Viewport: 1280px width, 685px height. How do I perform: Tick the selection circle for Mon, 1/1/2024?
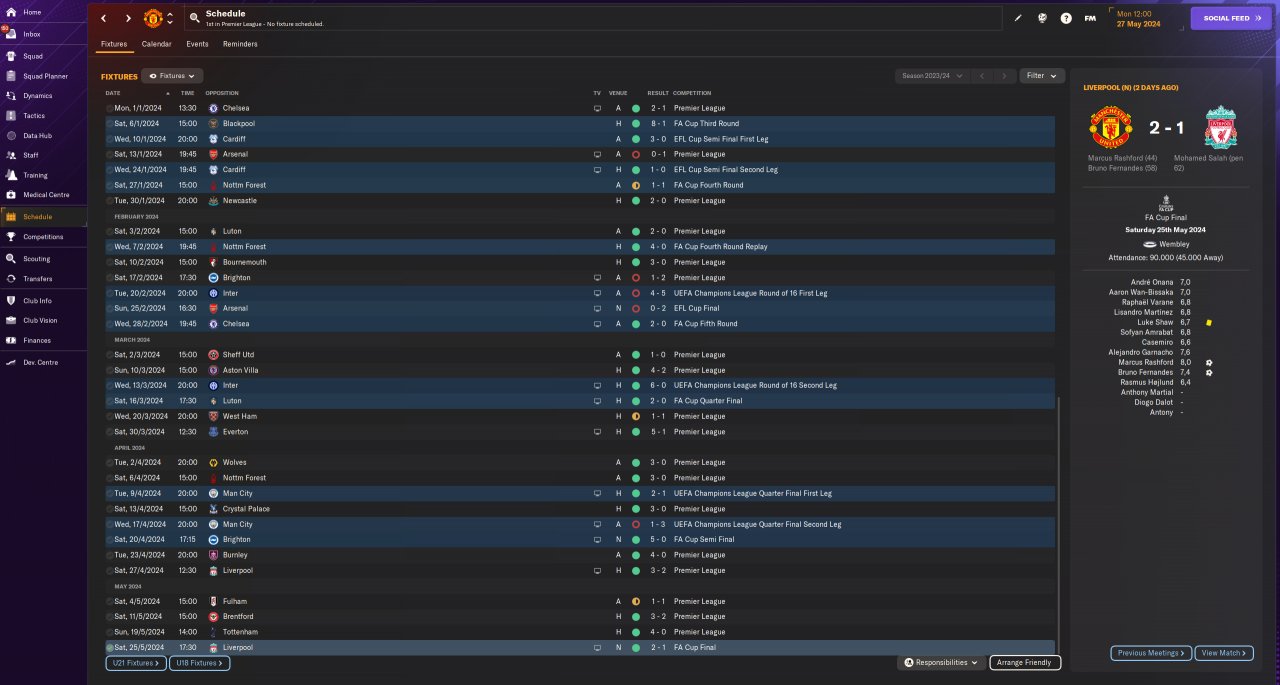click(x=110, y=108)
